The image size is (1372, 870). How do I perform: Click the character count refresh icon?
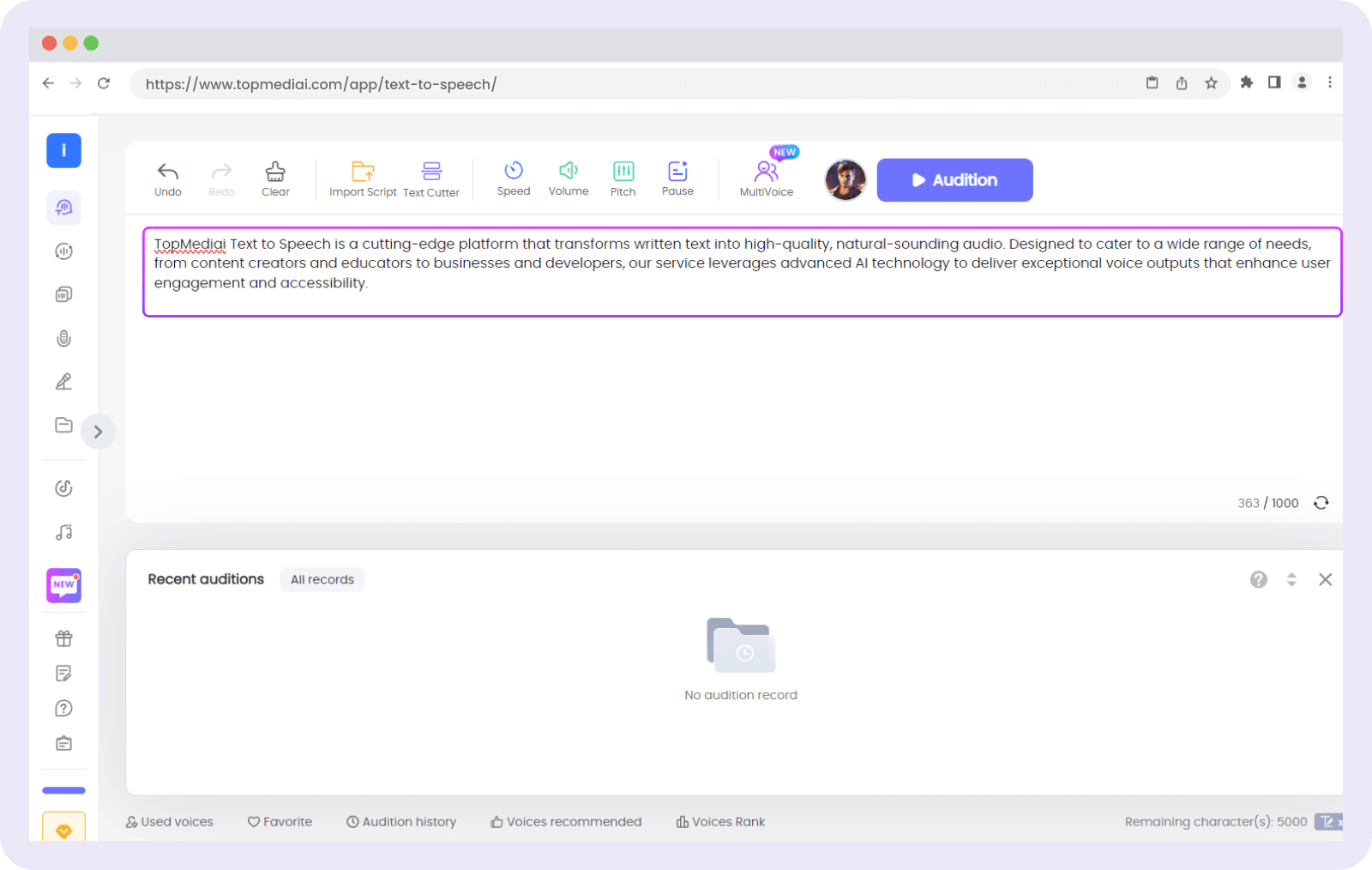point(1321,503)
